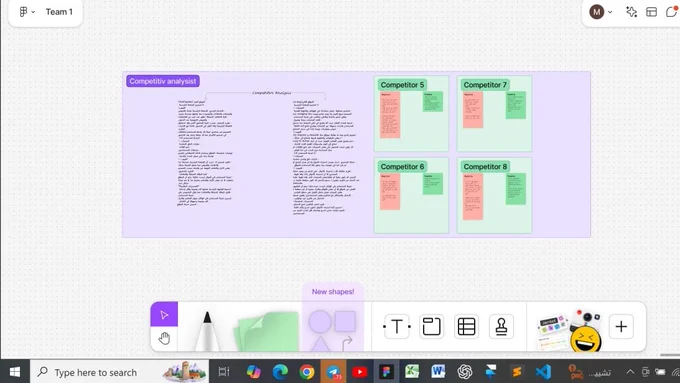Open Task View on the taskbar
The image size is (680, 383).
pyautogui.click(x=224, y=372)
